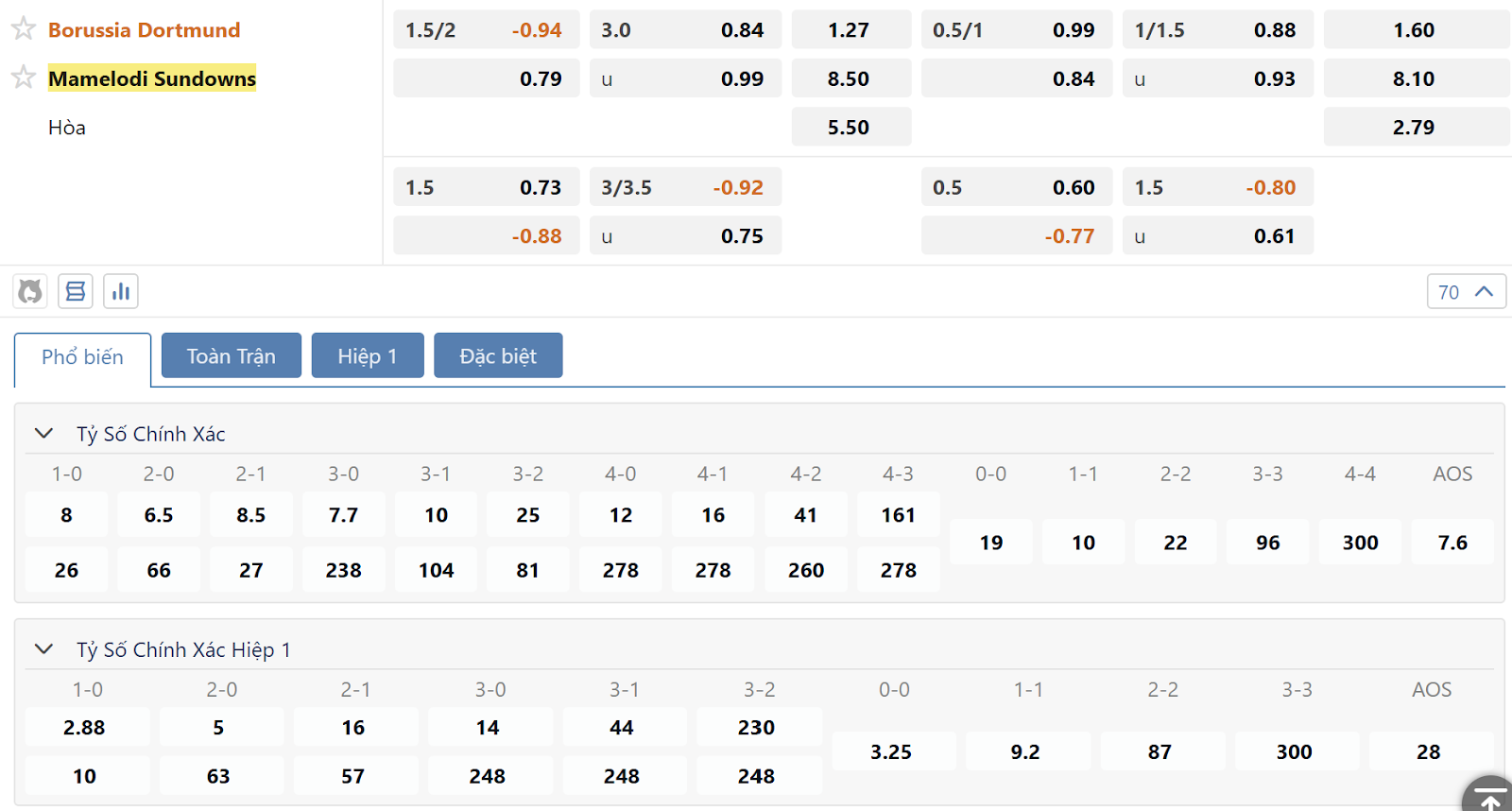Select first half over 1/1.5 odds 0.88
This screenshot has height=811, width=1512.
1218,30
